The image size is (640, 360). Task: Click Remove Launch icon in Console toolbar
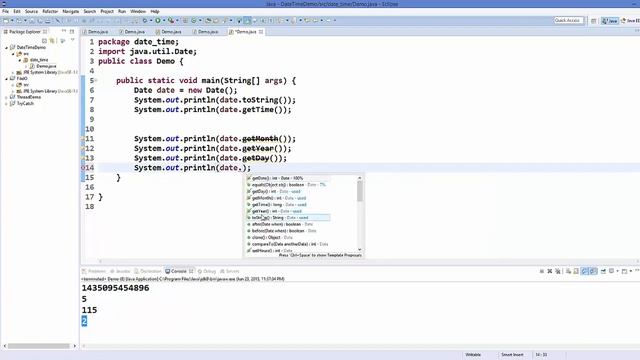coord(549,271)
